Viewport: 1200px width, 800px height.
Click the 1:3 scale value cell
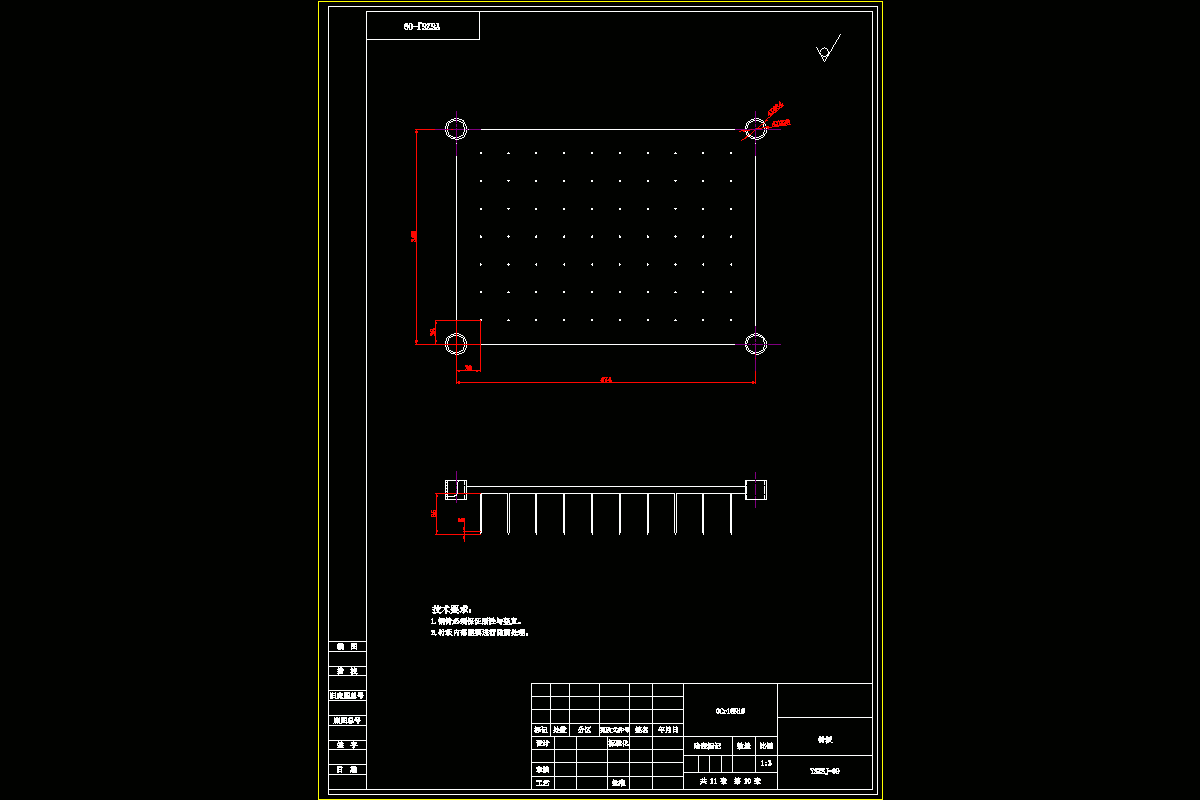point(766,763)
